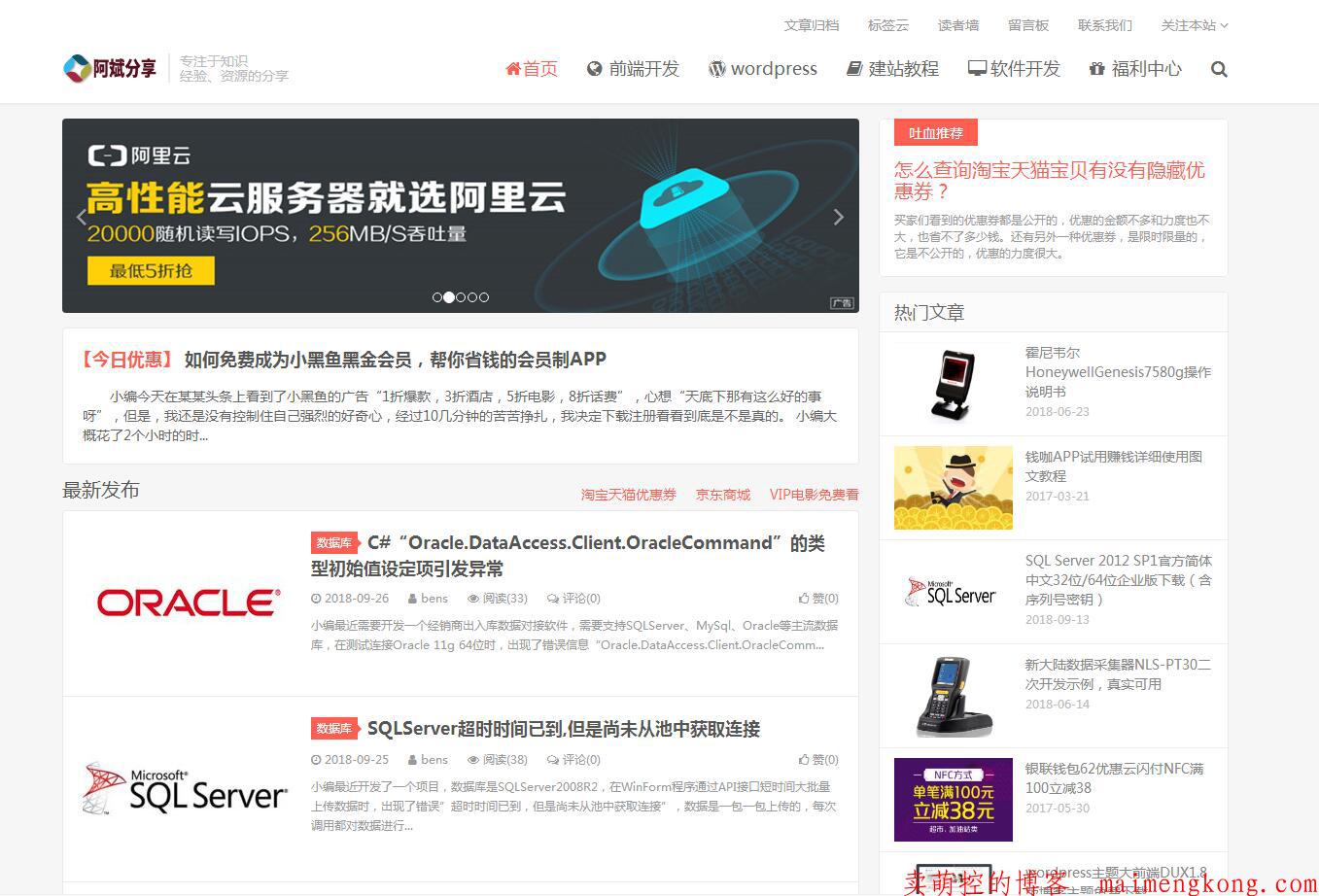
Task: Go to 建站教程 menu item
Action: [x=892, y=69]
